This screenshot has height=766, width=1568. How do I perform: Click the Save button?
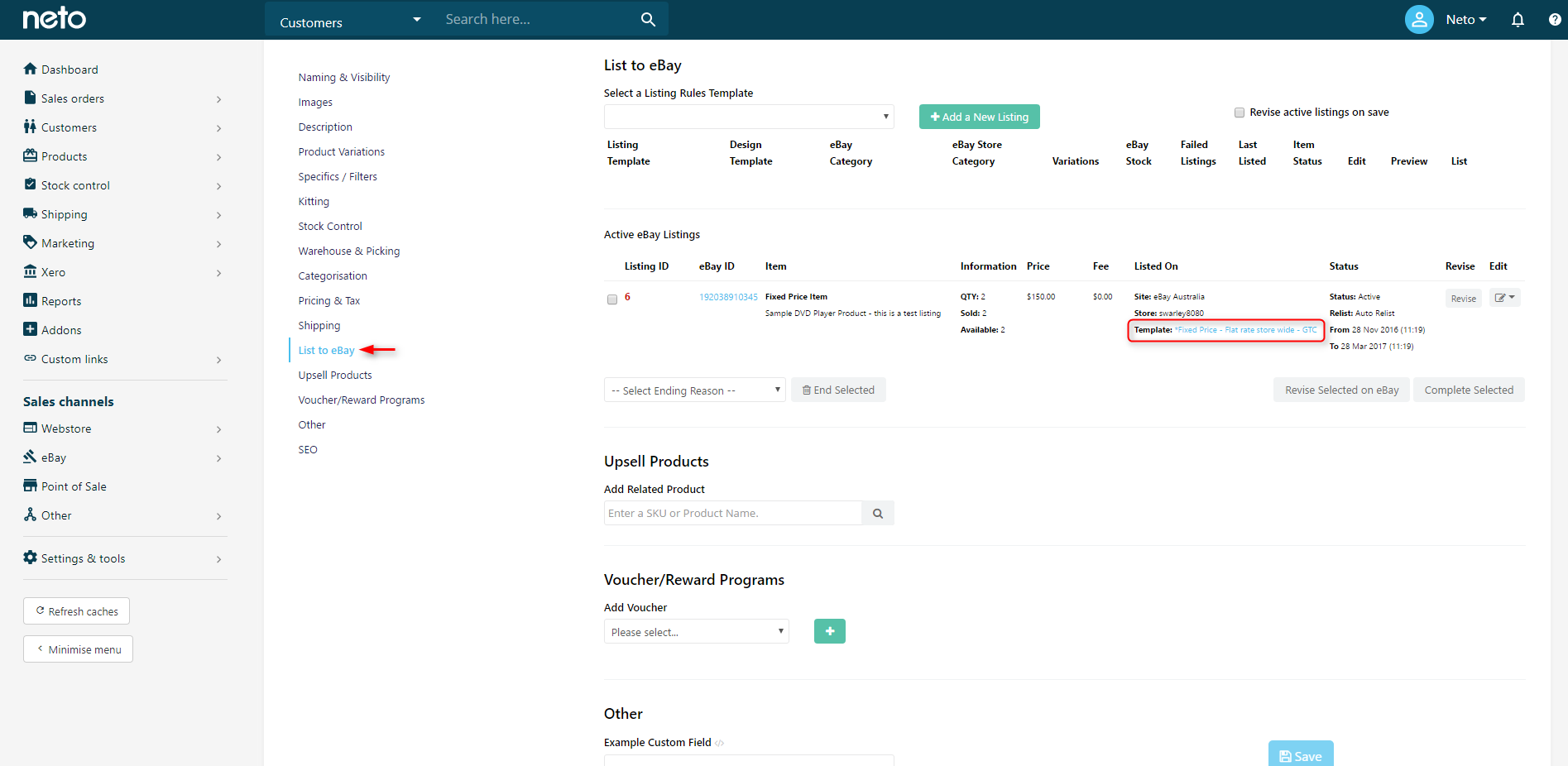1301,754
